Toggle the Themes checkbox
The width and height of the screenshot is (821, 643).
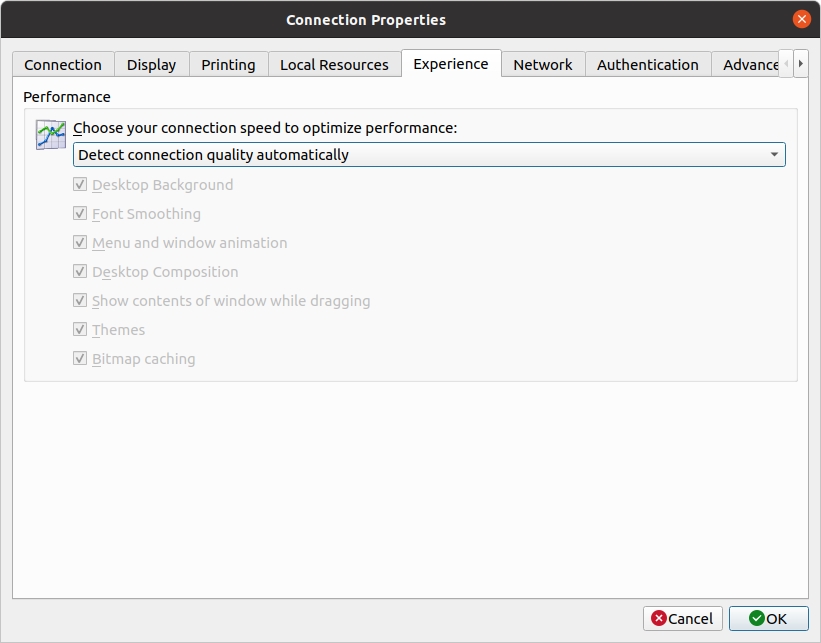80,330
